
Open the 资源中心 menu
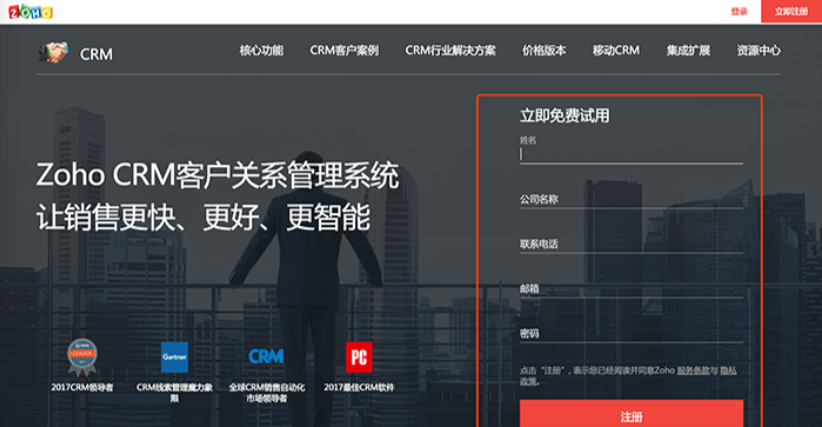(758, 51)
